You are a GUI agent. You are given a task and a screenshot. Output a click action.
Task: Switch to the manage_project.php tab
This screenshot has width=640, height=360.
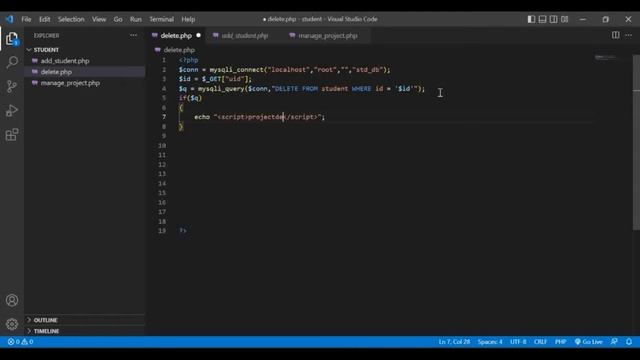click(x=327, y=36)
